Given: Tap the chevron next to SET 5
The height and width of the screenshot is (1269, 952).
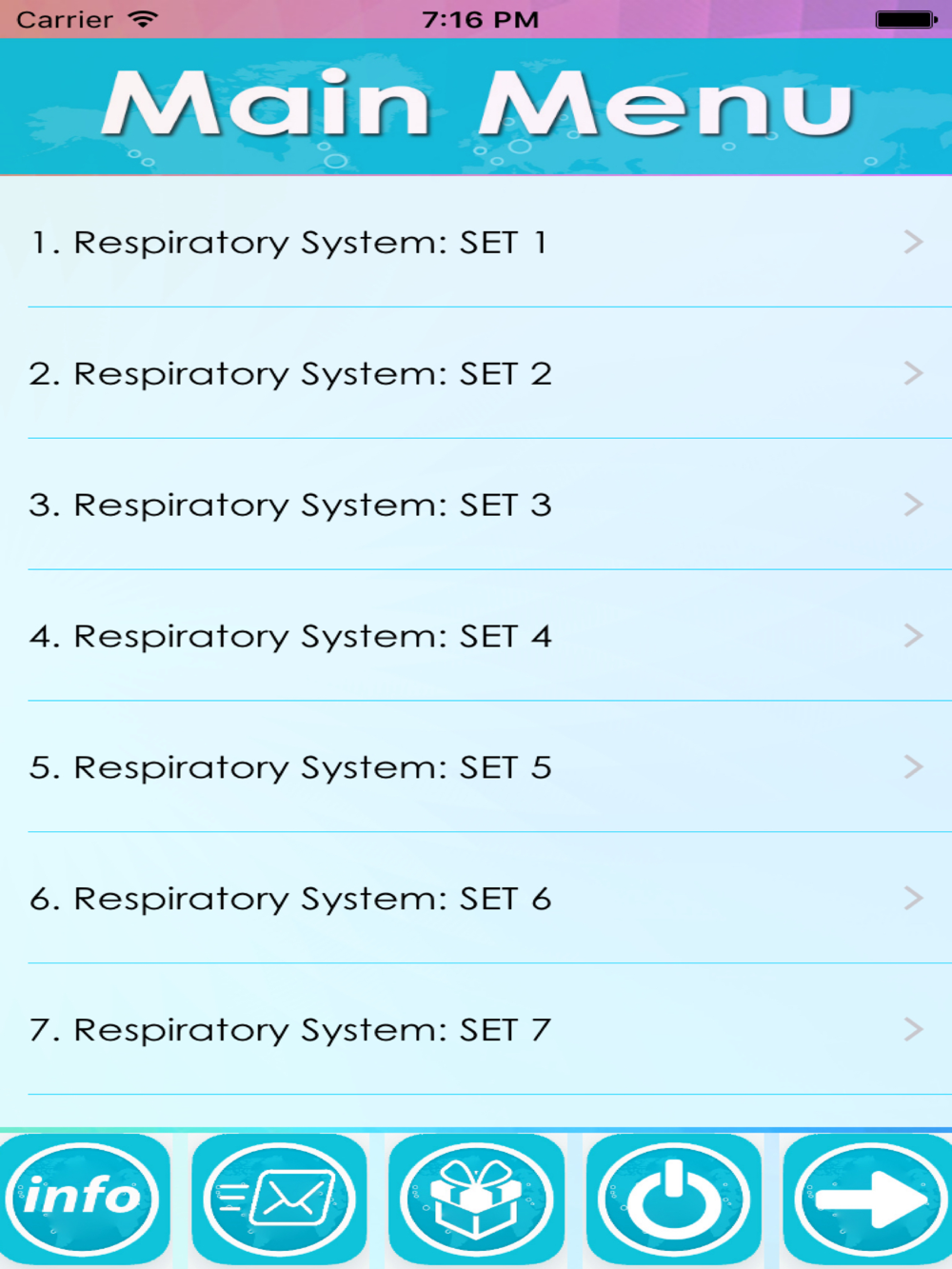Looking at the screenshot, I should pyautogui.click(x=913, y=767).
